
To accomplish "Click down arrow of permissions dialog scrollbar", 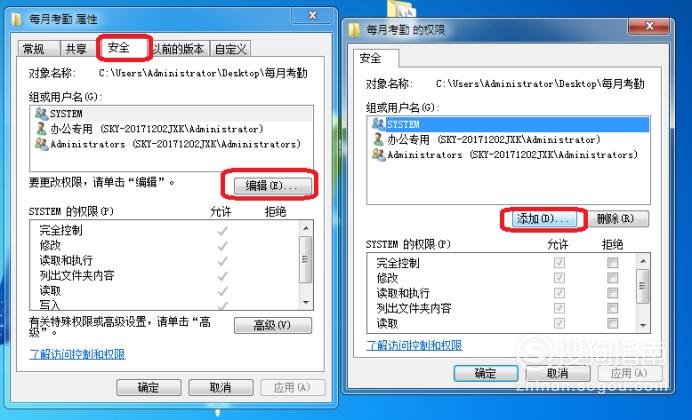I will click(643, 326).
